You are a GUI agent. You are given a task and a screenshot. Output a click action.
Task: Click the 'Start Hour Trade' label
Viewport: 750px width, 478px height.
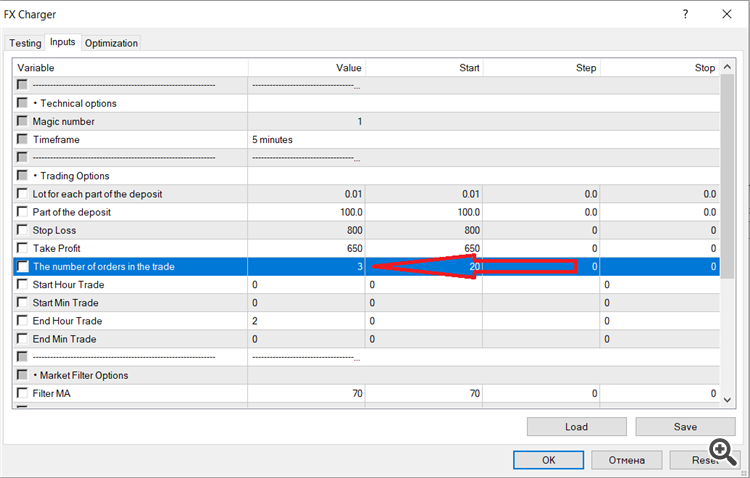click(68, 285)
